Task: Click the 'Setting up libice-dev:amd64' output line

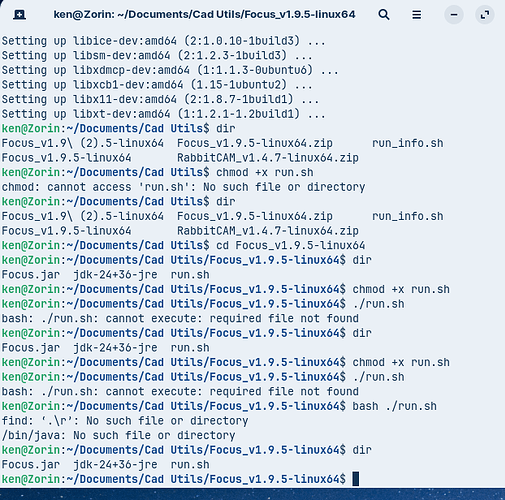Action: (163, 41)
